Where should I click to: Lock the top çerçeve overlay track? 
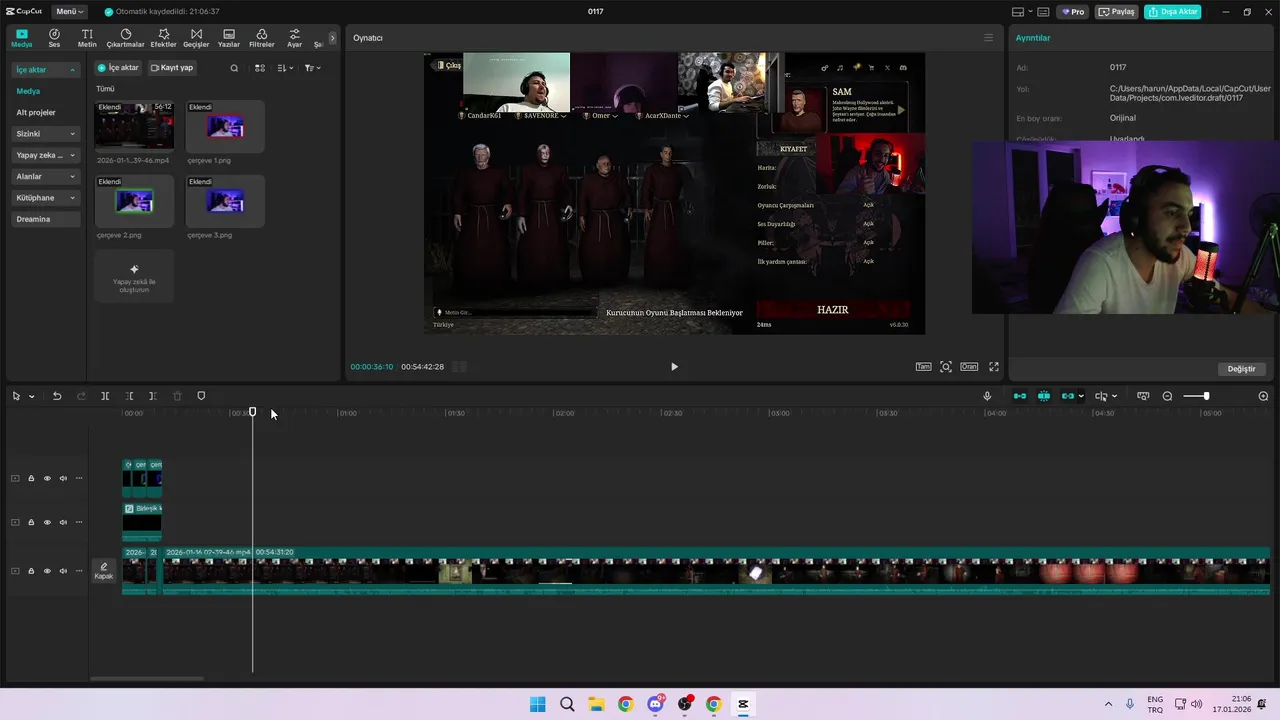31,478
